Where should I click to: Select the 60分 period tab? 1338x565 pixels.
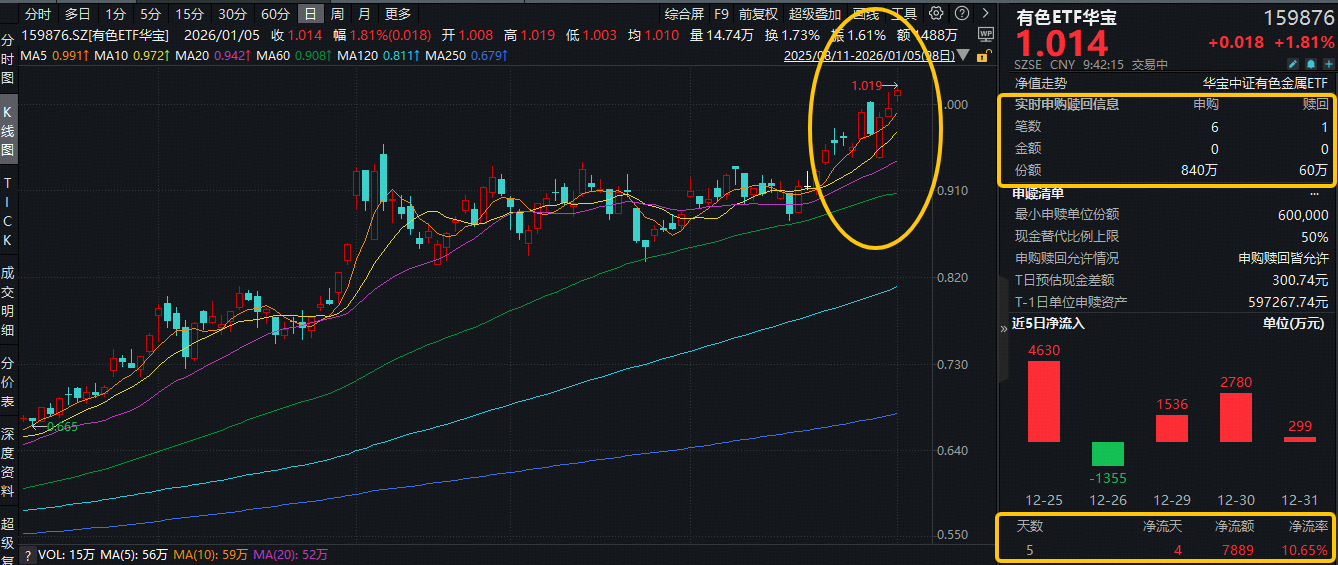coord(275,14)
